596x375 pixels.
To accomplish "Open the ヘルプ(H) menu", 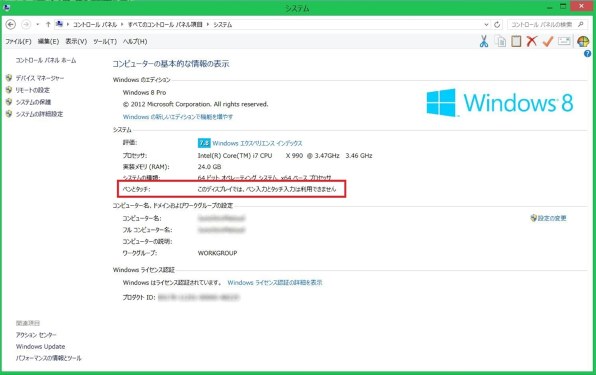I will click(135, 41).
